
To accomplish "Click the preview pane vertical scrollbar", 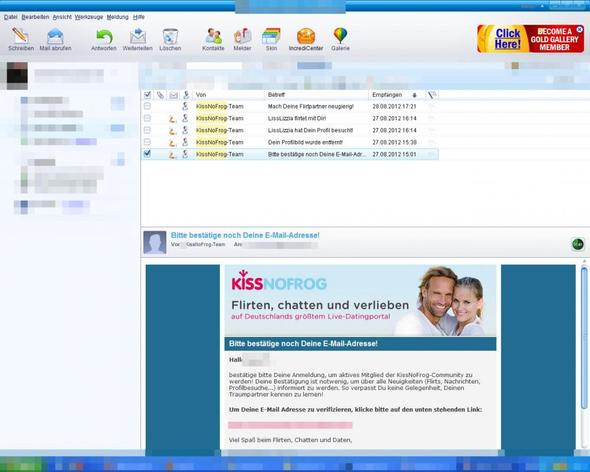I will click(x=584, y=354).
